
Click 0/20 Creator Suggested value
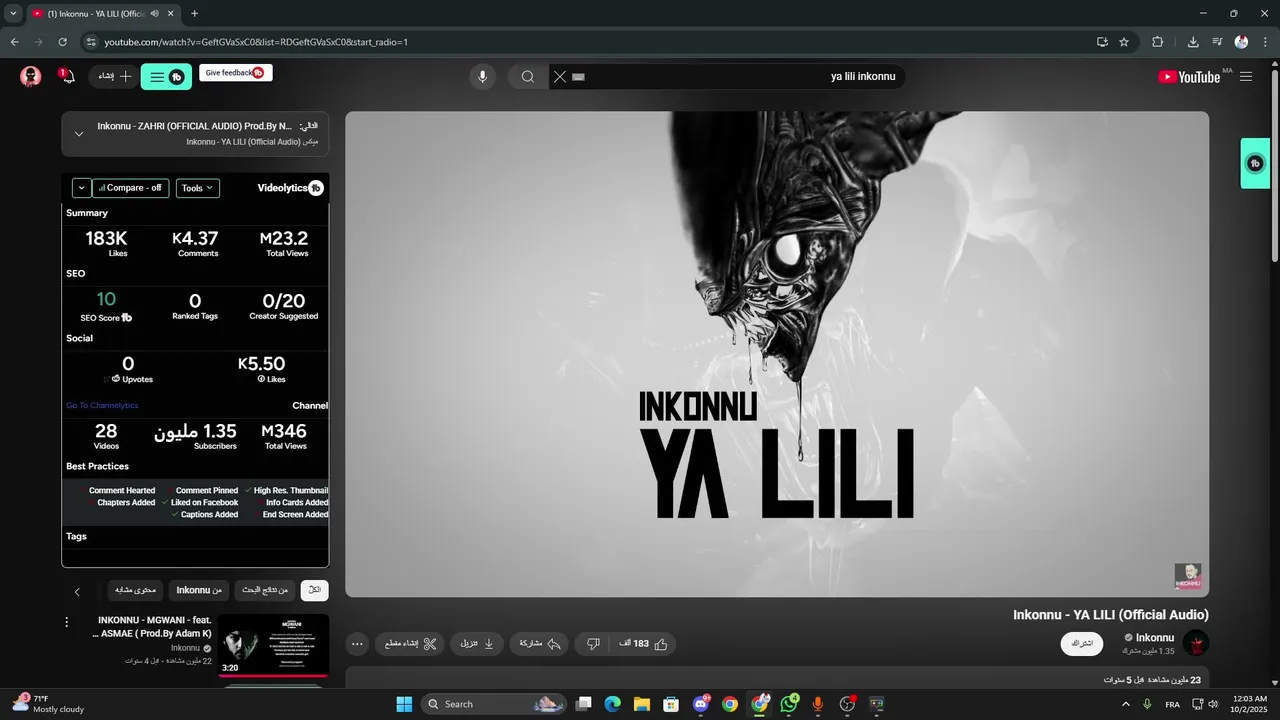284,301
